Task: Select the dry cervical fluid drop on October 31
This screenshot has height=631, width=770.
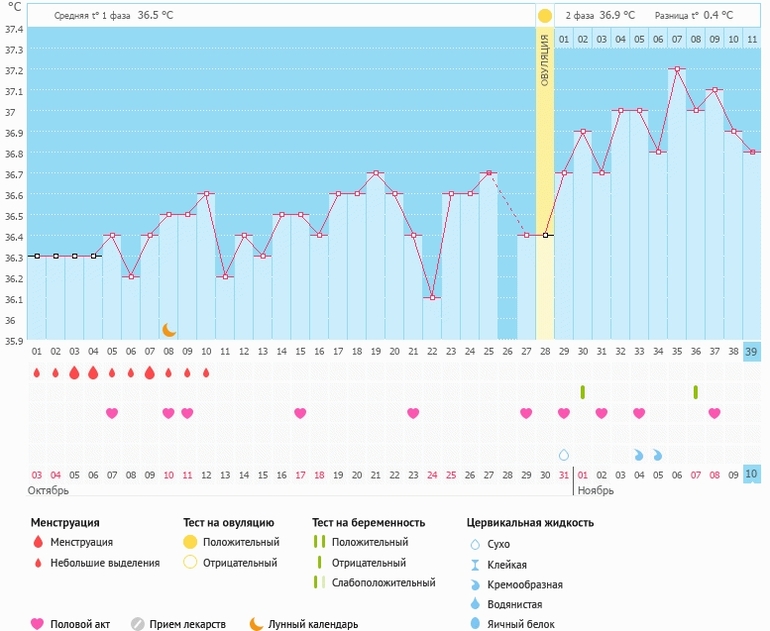Action: pyautogui.click(x=564, y=454)
